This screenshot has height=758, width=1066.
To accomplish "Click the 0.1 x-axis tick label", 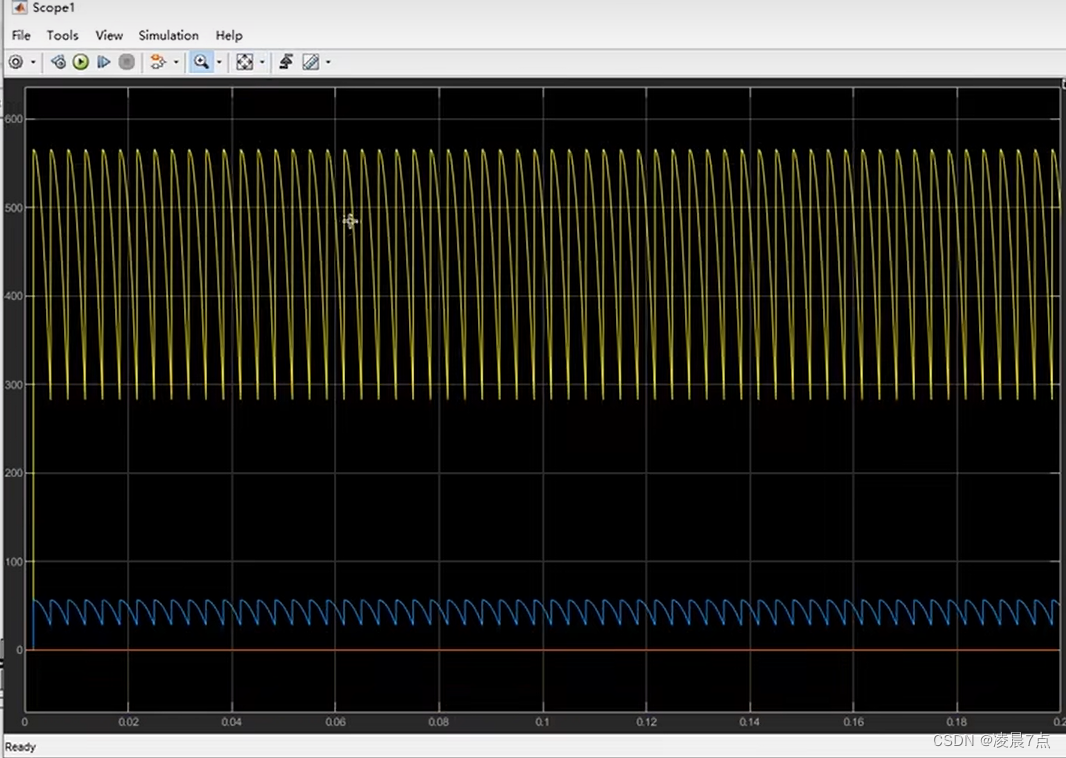I will pyautogui.click(x=543, y=721).
